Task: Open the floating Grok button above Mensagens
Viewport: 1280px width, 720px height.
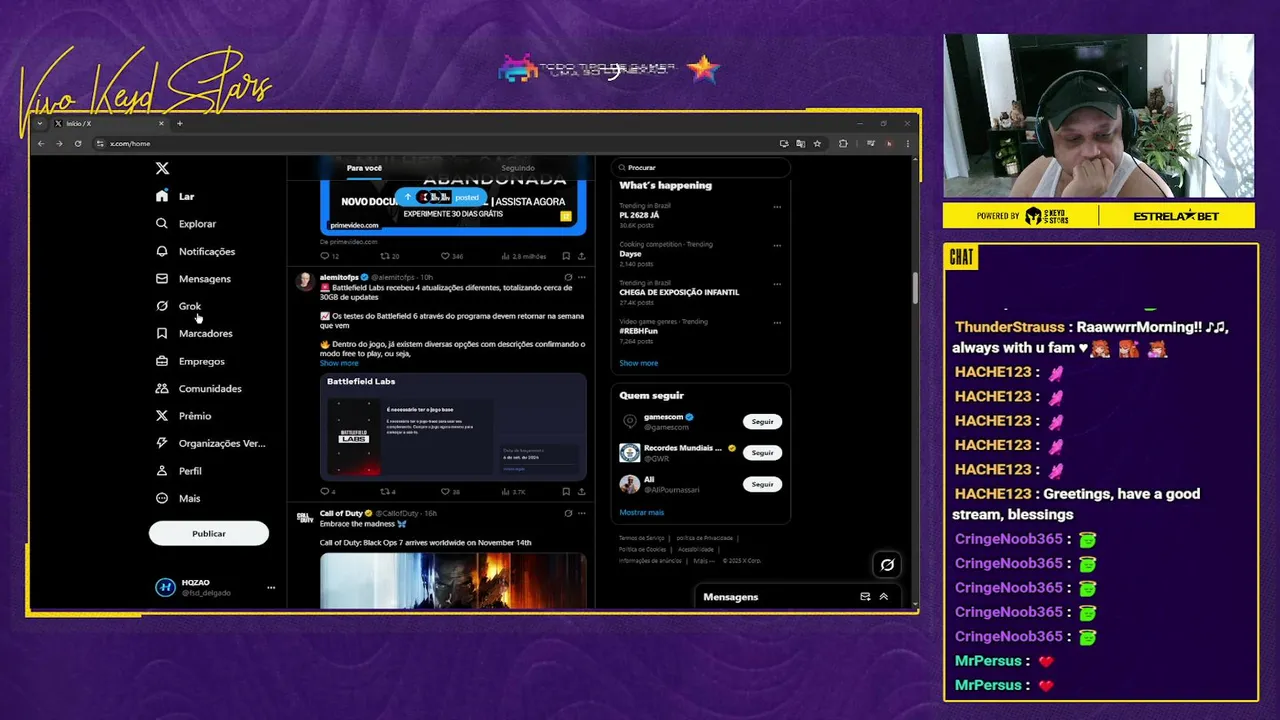Action: tap(886, 565)
